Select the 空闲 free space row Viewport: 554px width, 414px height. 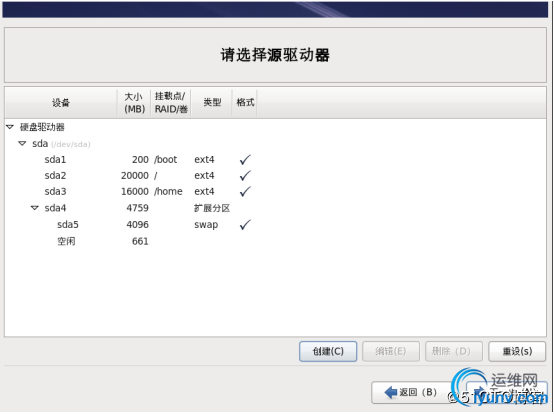275,241
